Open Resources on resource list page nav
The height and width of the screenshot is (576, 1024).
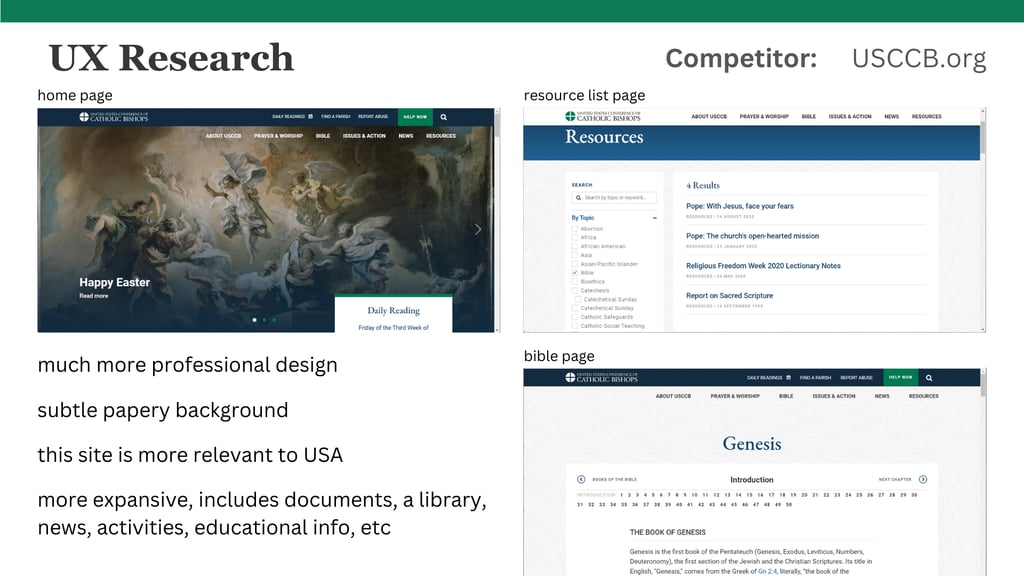tap(927, 116)
